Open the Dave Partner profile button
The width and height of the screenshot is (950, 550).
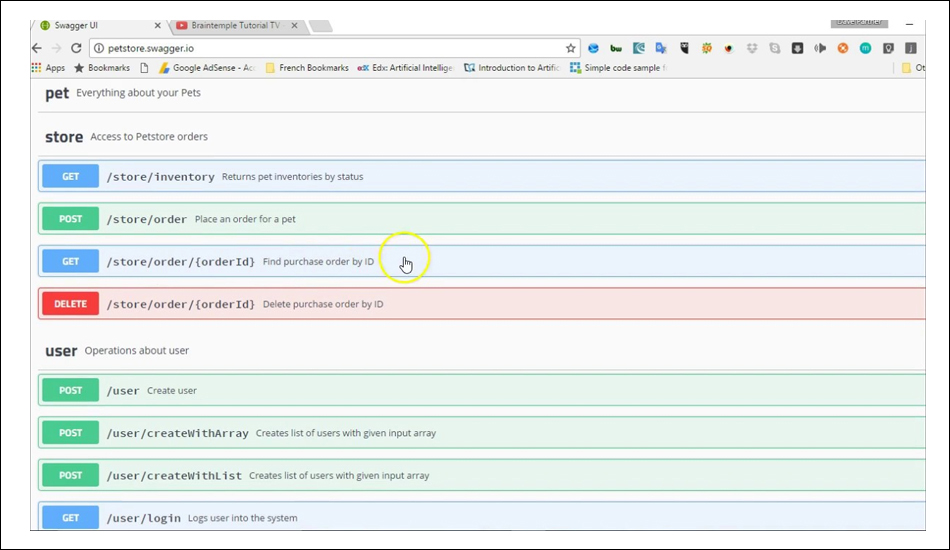tap(859, 23)
